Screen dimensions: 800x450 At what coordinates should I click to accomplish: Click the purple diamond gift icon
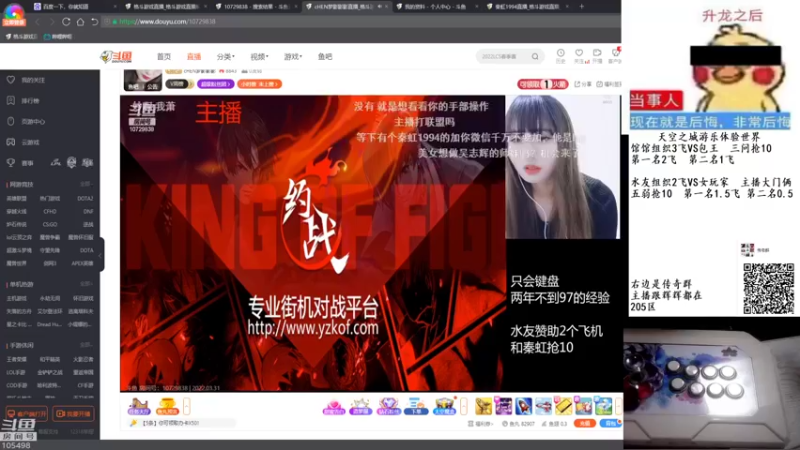coord(388,407)
